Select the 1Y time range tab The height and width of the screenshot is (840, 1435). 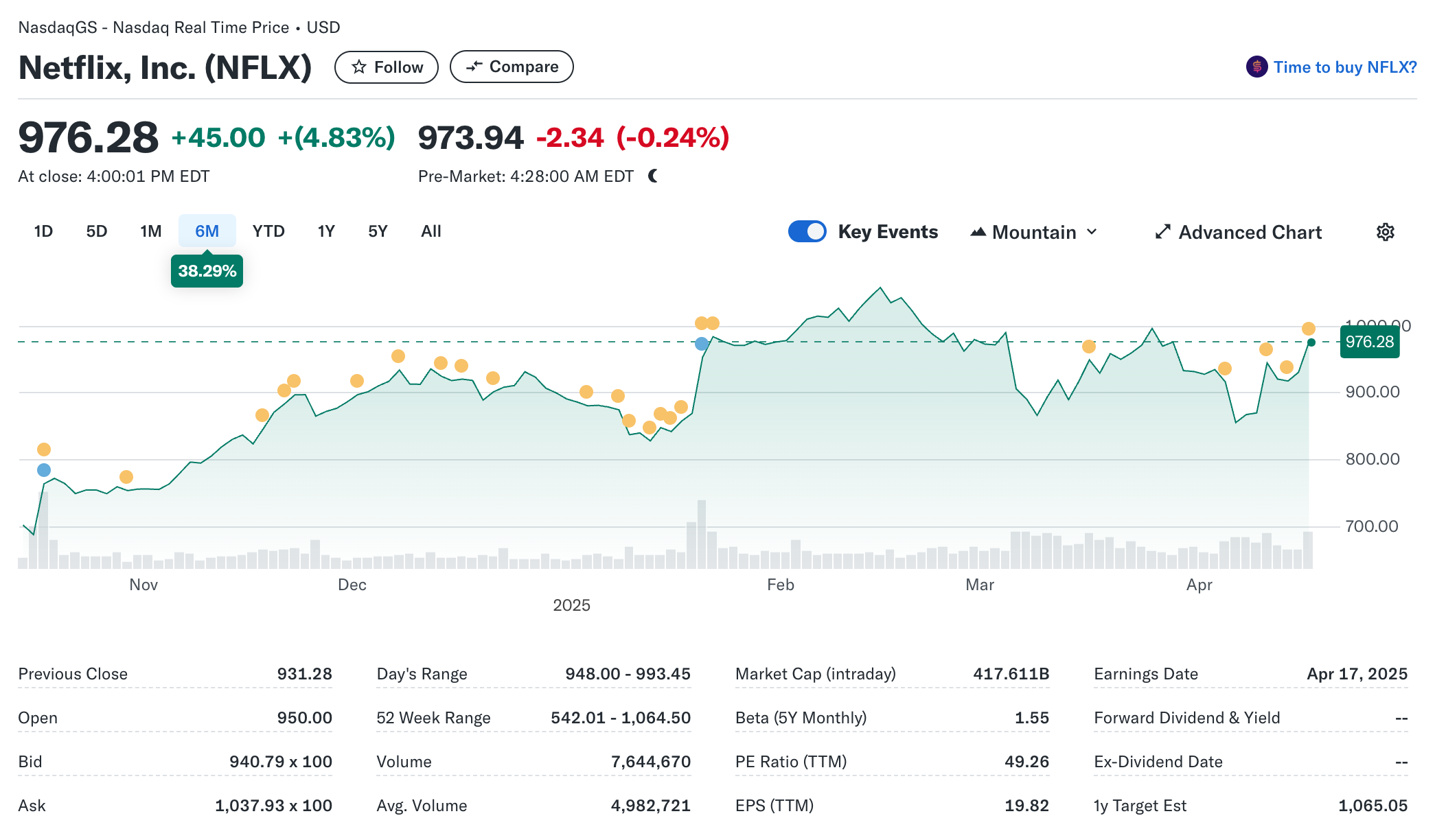[x=326, y=231]
